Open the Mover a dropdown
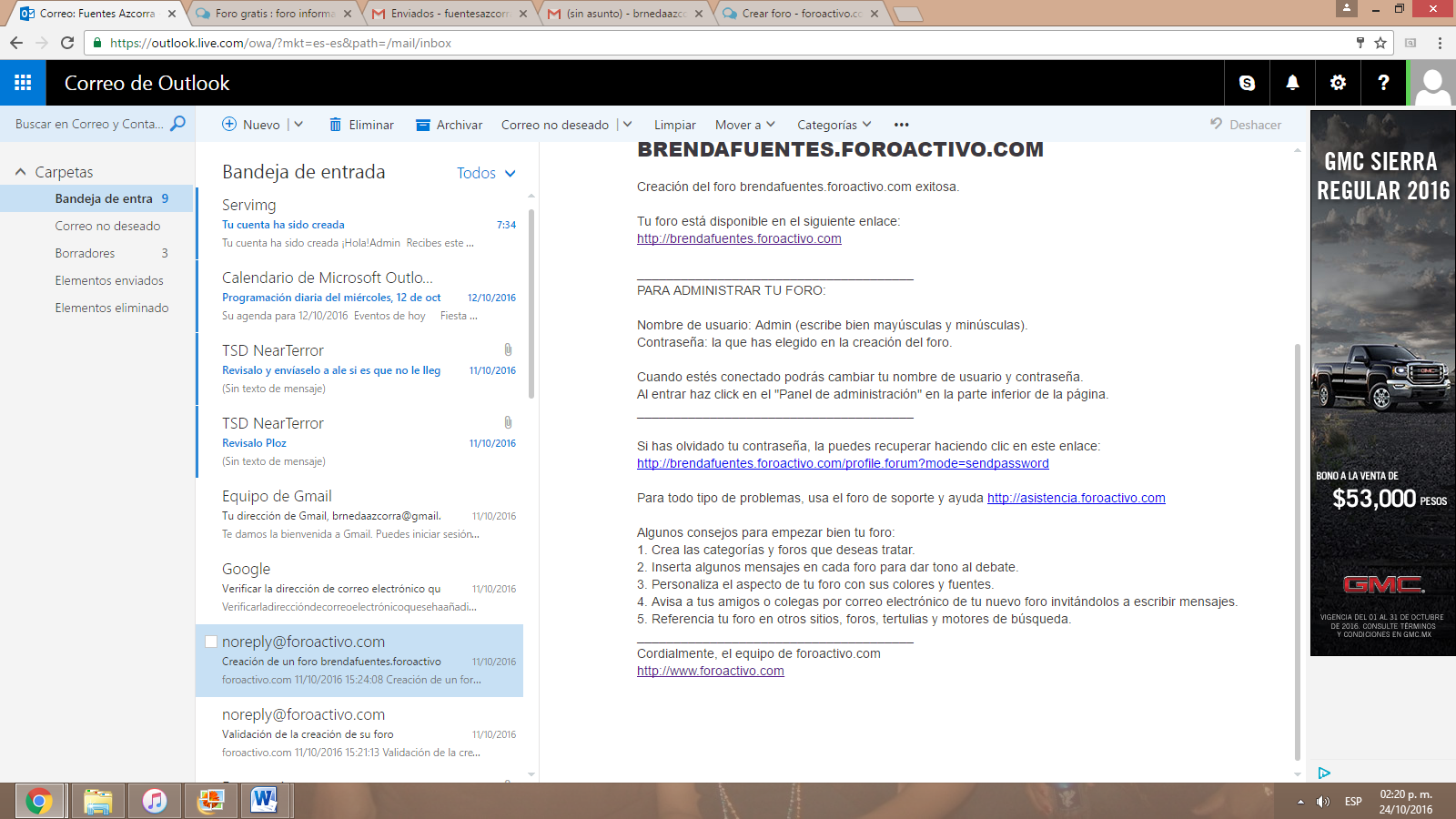Image resolution: width=1456 pixels, height=819 pixels. tap(745, 125)
